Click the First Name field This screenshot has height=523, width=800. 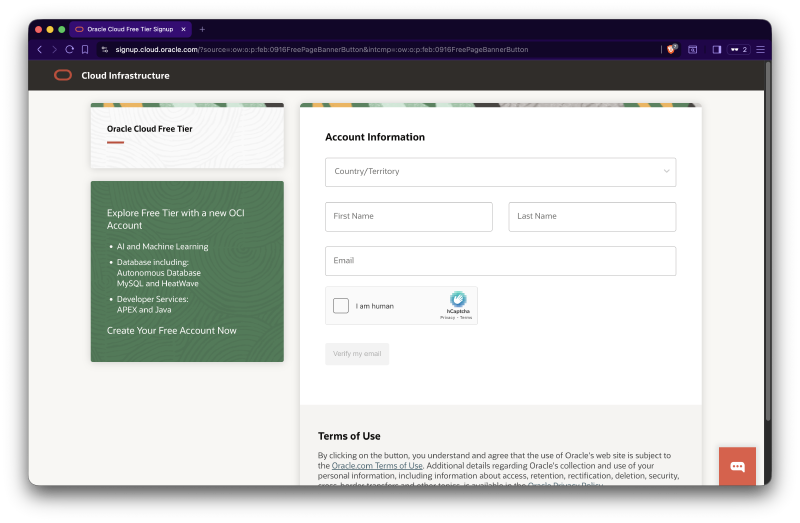coord(409,217)
